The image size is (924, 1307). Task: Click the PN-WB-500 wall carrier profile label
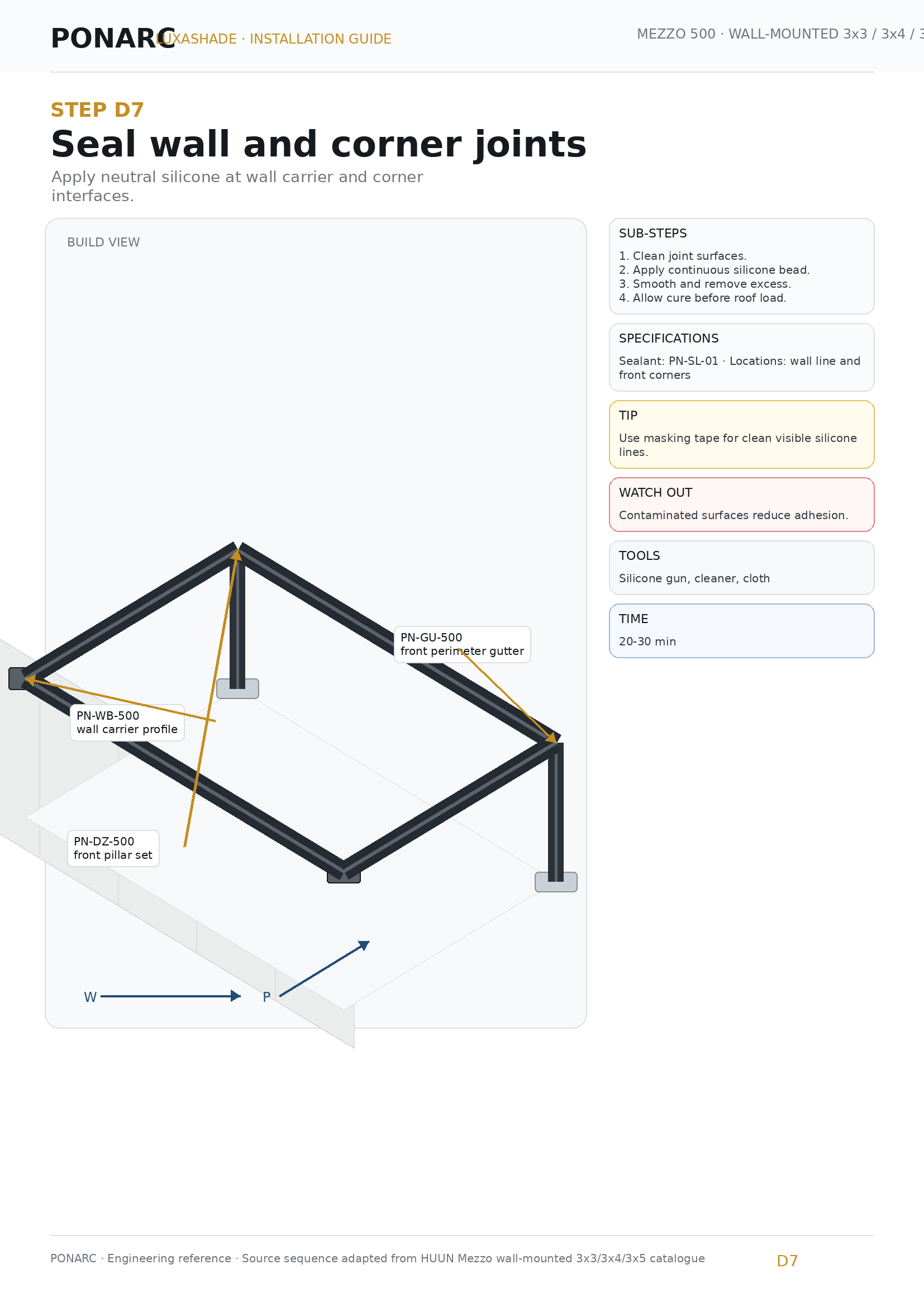point(127,723)
